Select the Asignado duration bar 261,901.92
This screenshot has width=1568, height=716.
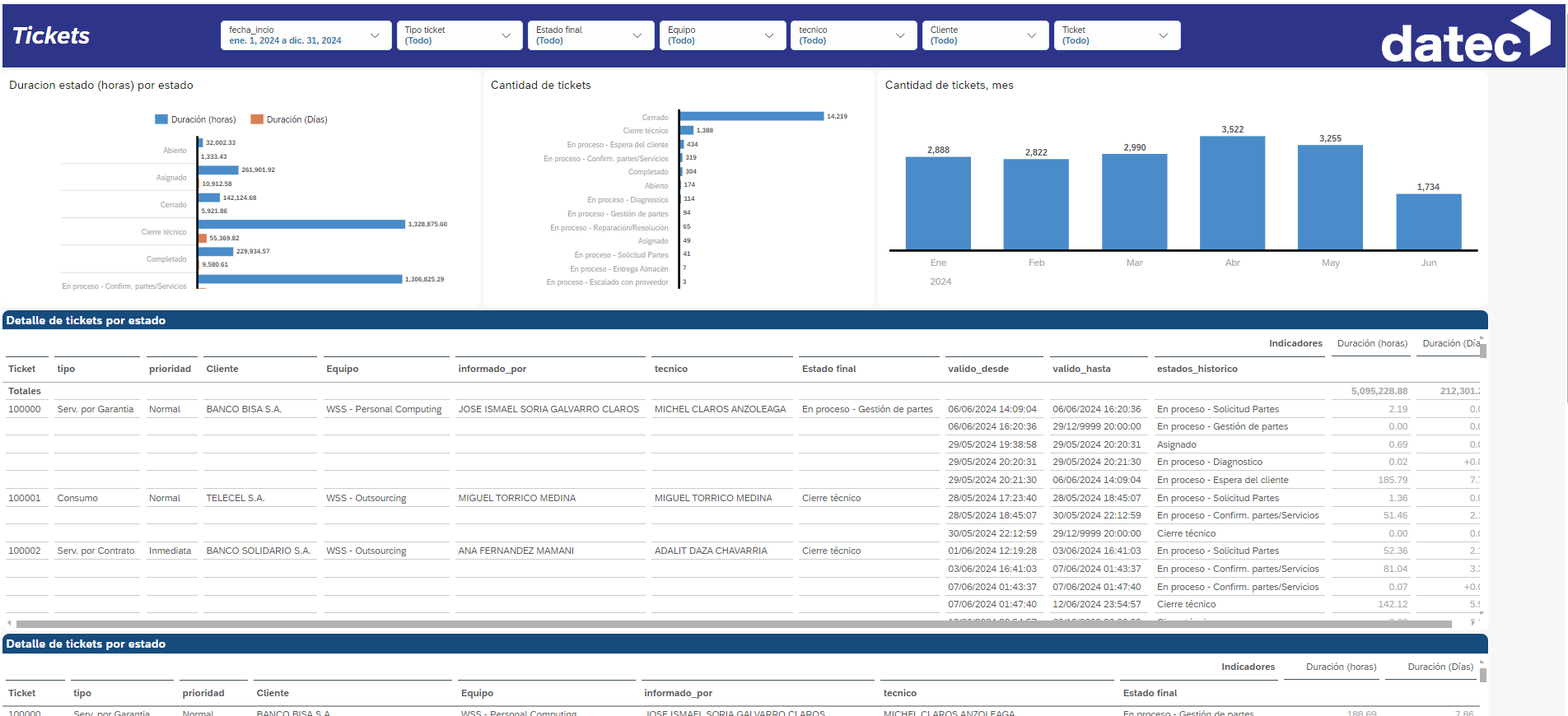click(x=219, y=170)
